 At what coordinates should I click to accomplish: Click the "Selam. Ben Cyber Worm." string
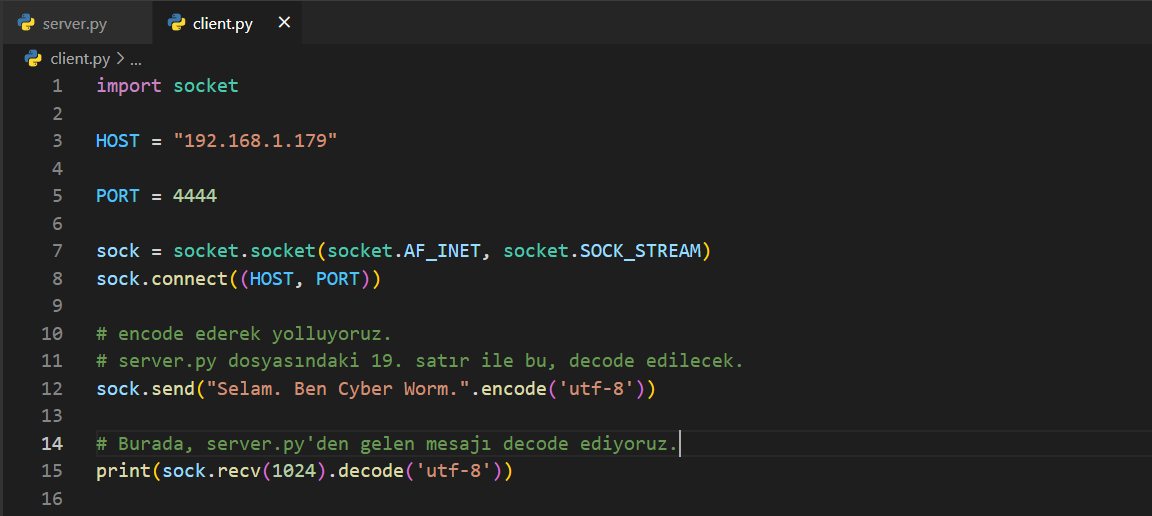click(338, 388)
